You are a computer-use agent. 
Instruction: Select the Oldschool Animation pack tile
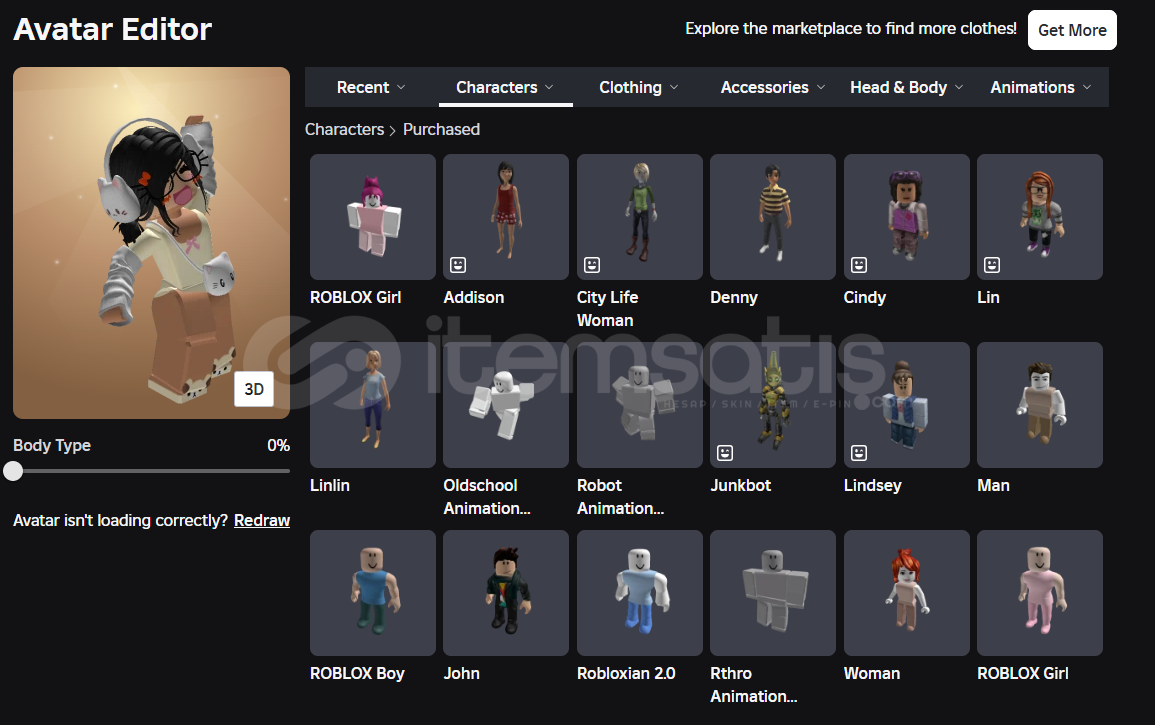[505, 405]
